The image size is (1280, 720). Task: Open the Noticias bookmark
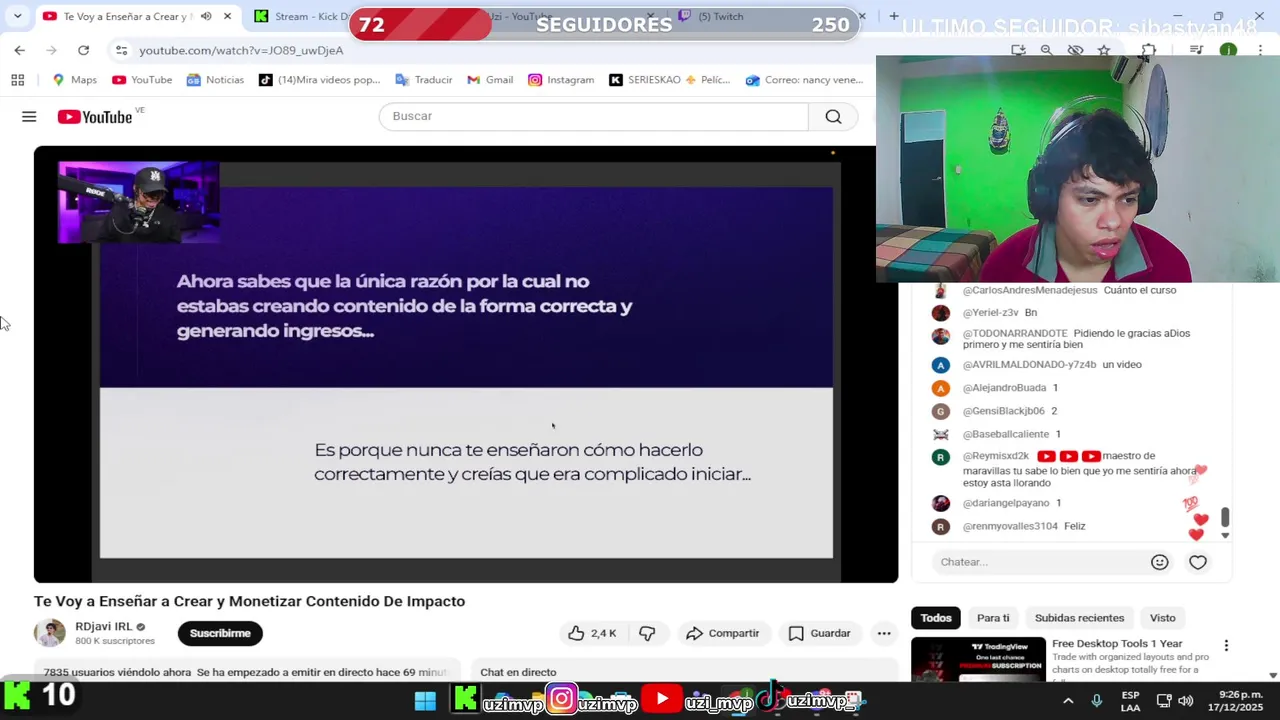(x=215, y=80)
